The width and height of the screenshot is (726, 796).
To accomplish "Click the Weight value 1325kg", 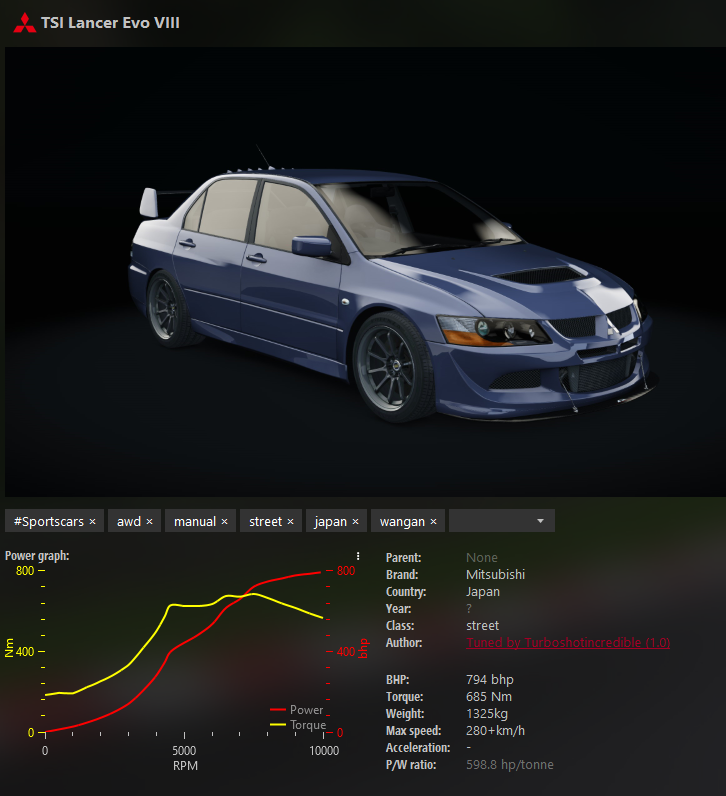I will 487,714.
